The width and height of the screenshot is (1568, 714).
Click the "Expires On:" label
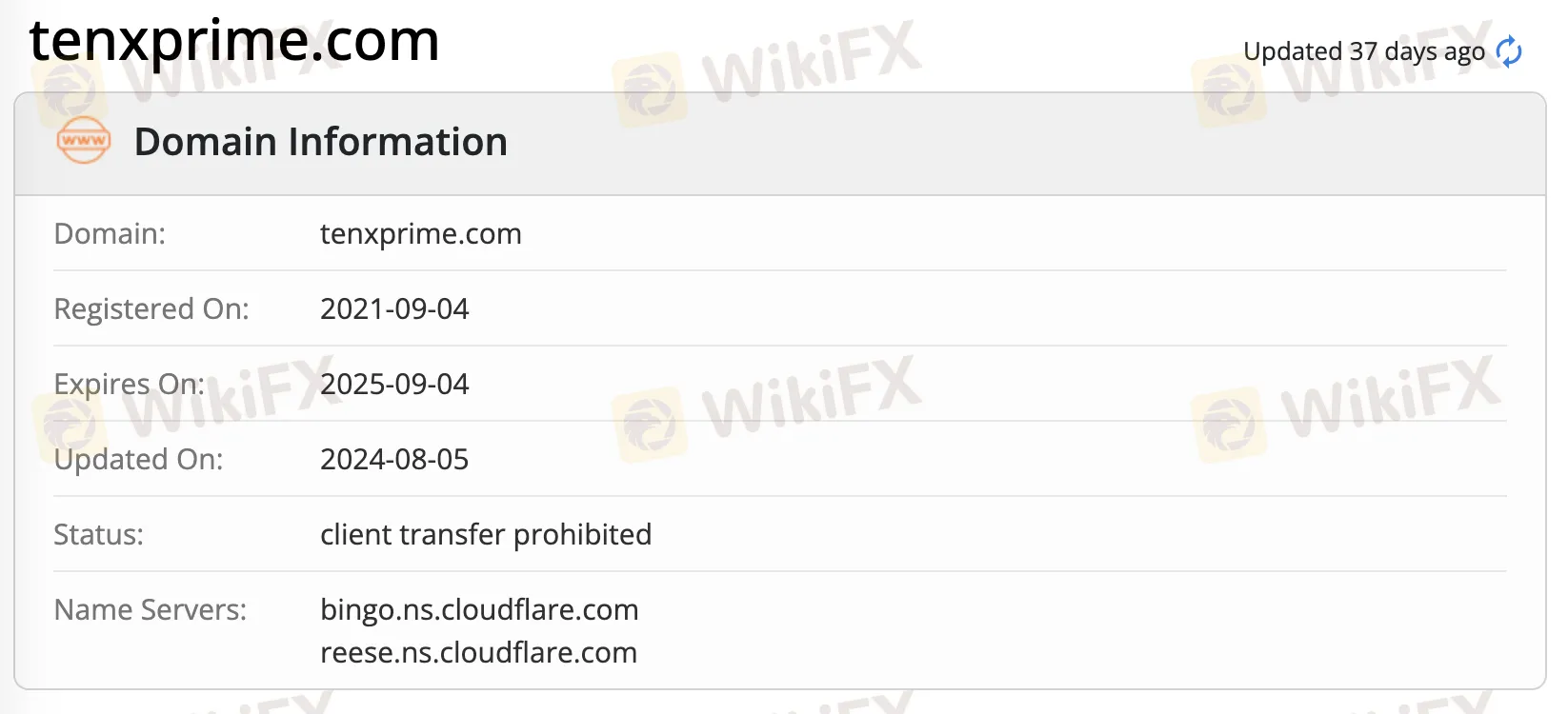[x=129, y=385]
